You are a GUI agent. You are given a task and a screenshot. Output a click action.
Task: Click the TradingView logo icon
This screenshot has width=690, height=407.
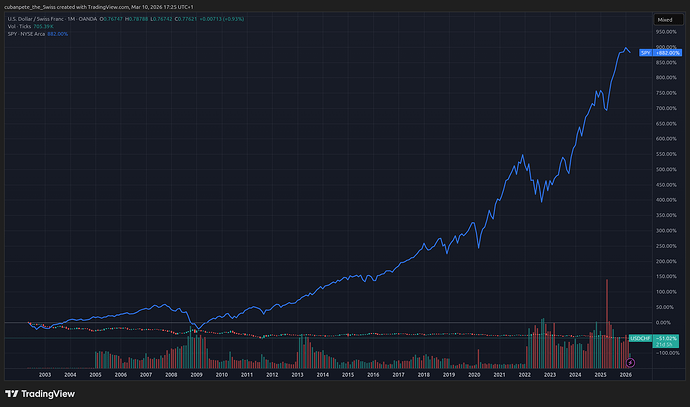pyautogui.click(x=12, y=393)
